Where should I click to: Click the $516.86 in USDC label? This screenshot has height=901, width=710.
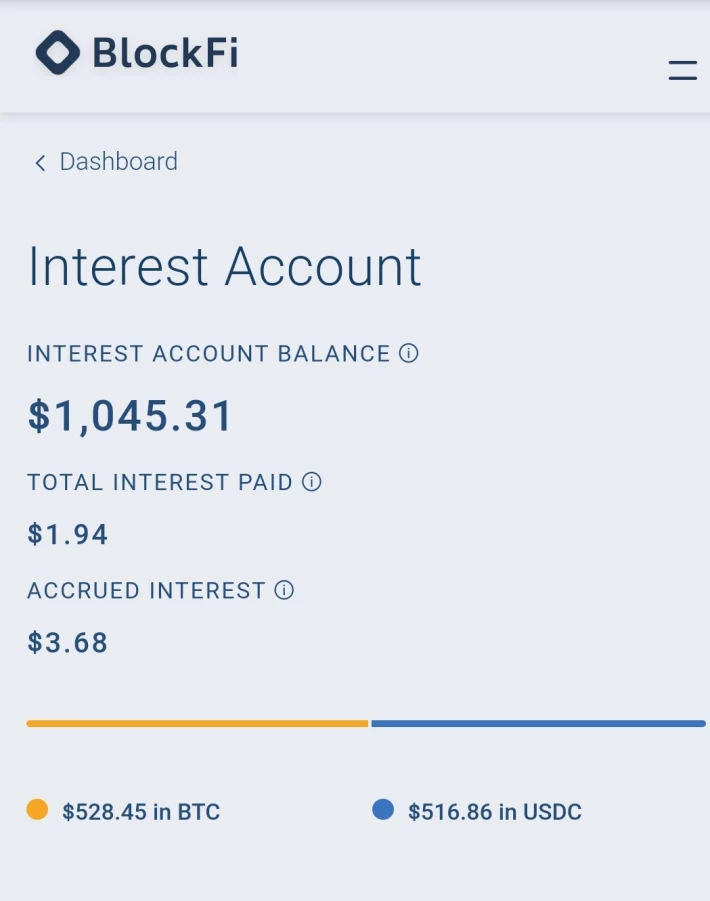tap(495, 811)
